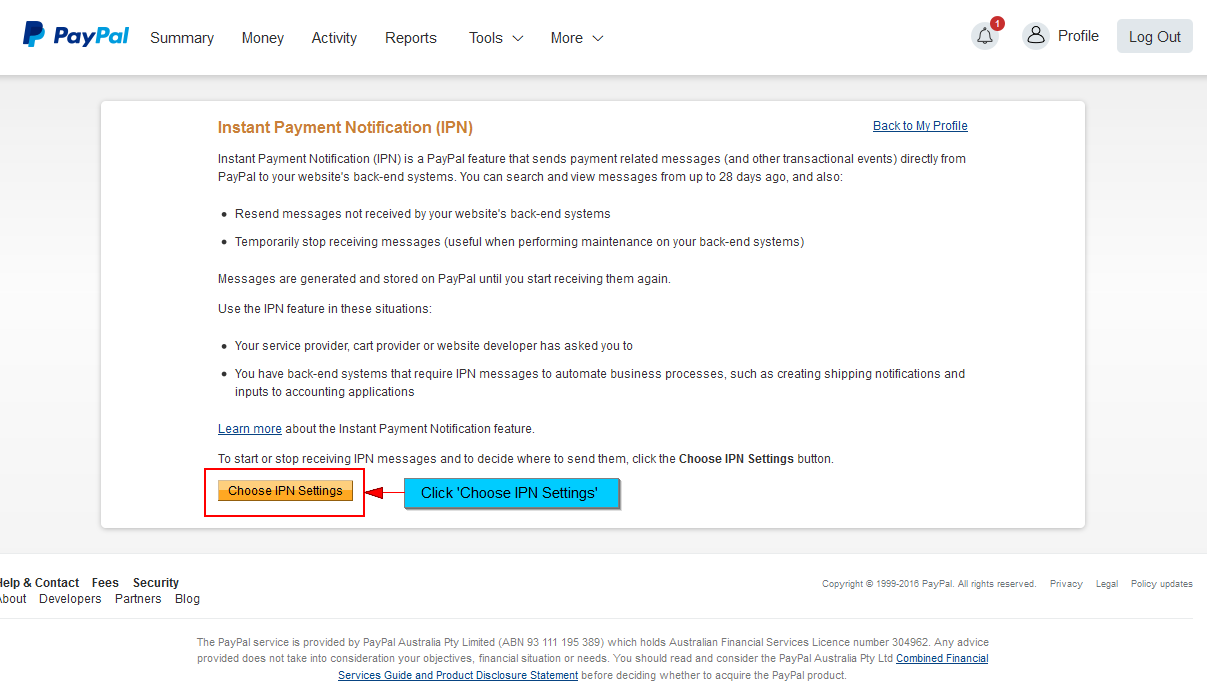This screenshot has width=1207, height=693.
Task: Open the Fees footer link
Action: coord(105,583)
